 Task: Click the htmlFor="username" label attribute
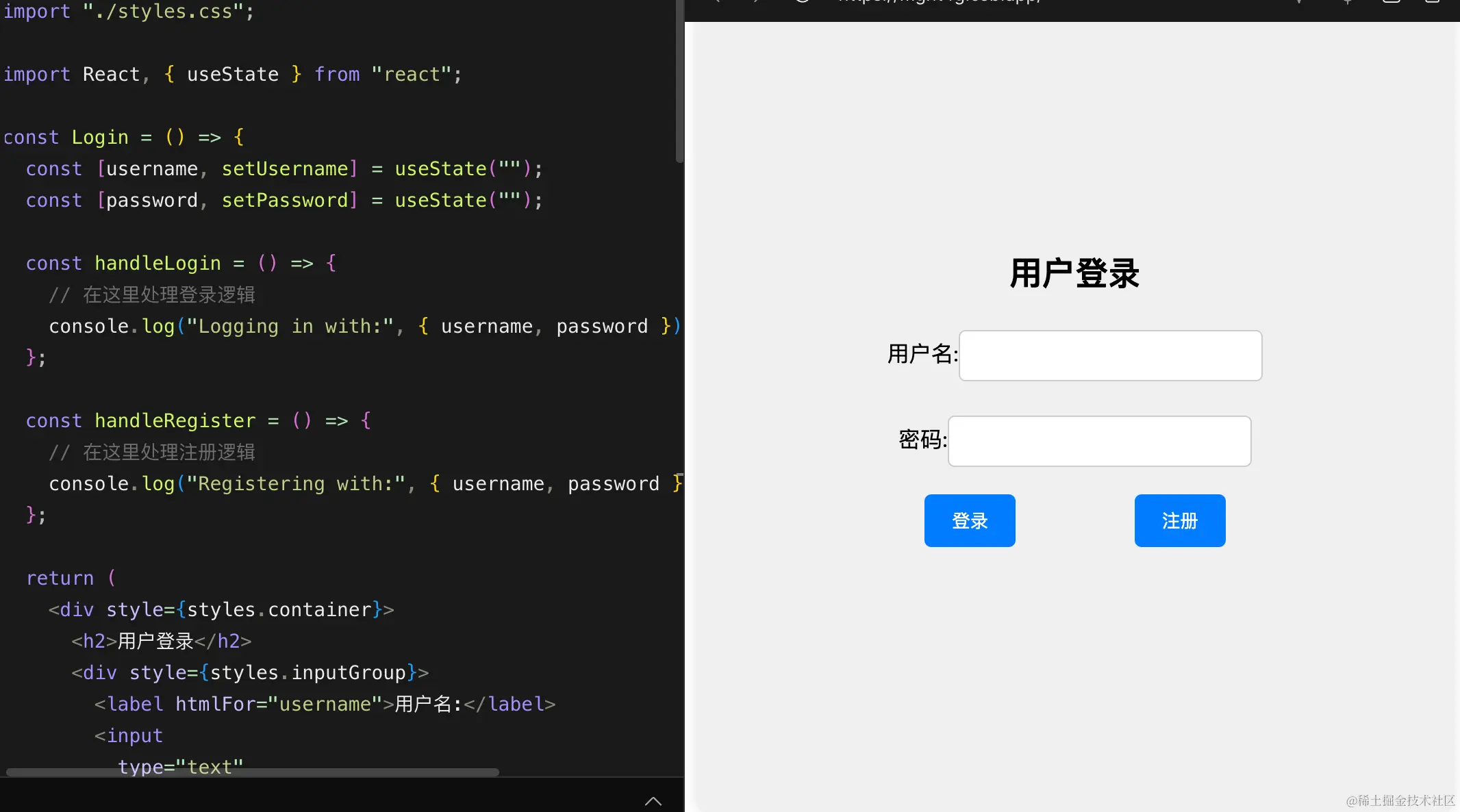[278, 704]
